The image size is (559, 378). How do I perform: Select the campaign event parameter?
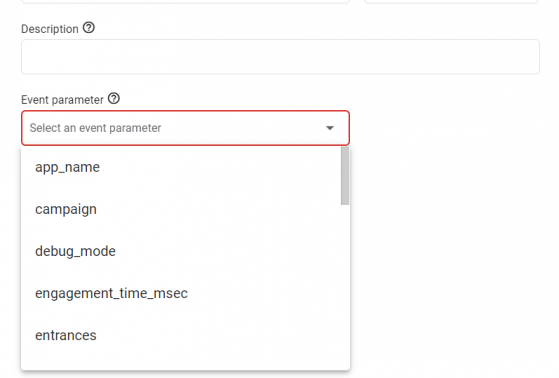tap(181, 209)
